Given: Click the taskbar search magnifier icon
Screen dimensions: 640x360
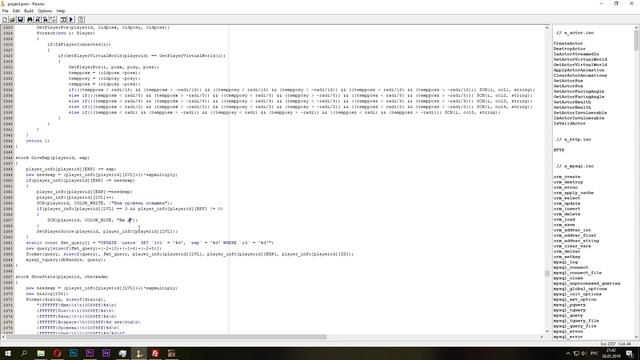Looking at the screenshot, I should point(24,353).
